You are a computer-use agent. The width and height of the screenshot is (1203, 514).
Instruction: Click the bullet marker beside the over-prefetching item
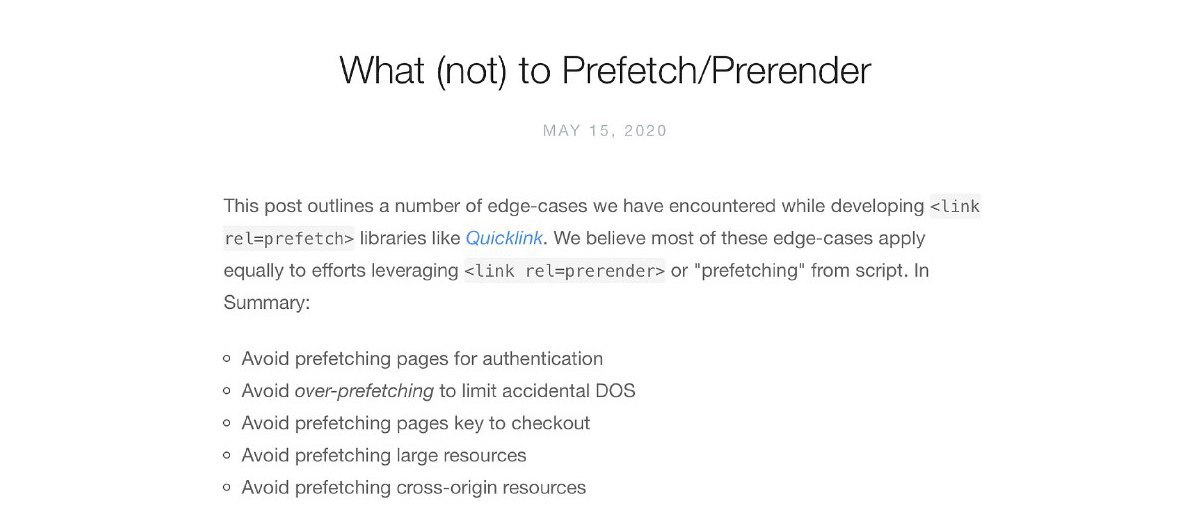coord(228,391)
